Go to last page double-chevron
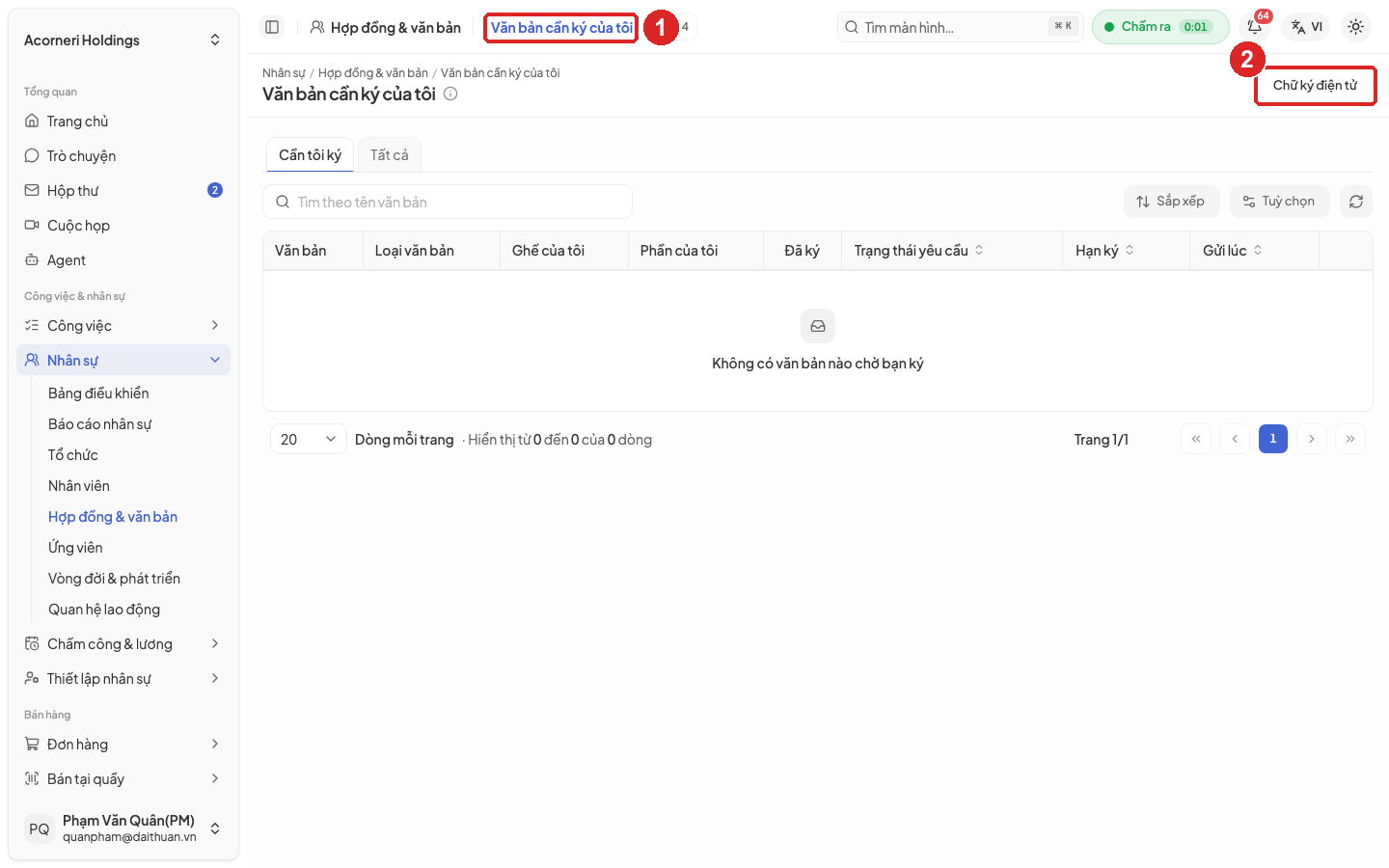 pyautogui.click(x=1349, y=439)
